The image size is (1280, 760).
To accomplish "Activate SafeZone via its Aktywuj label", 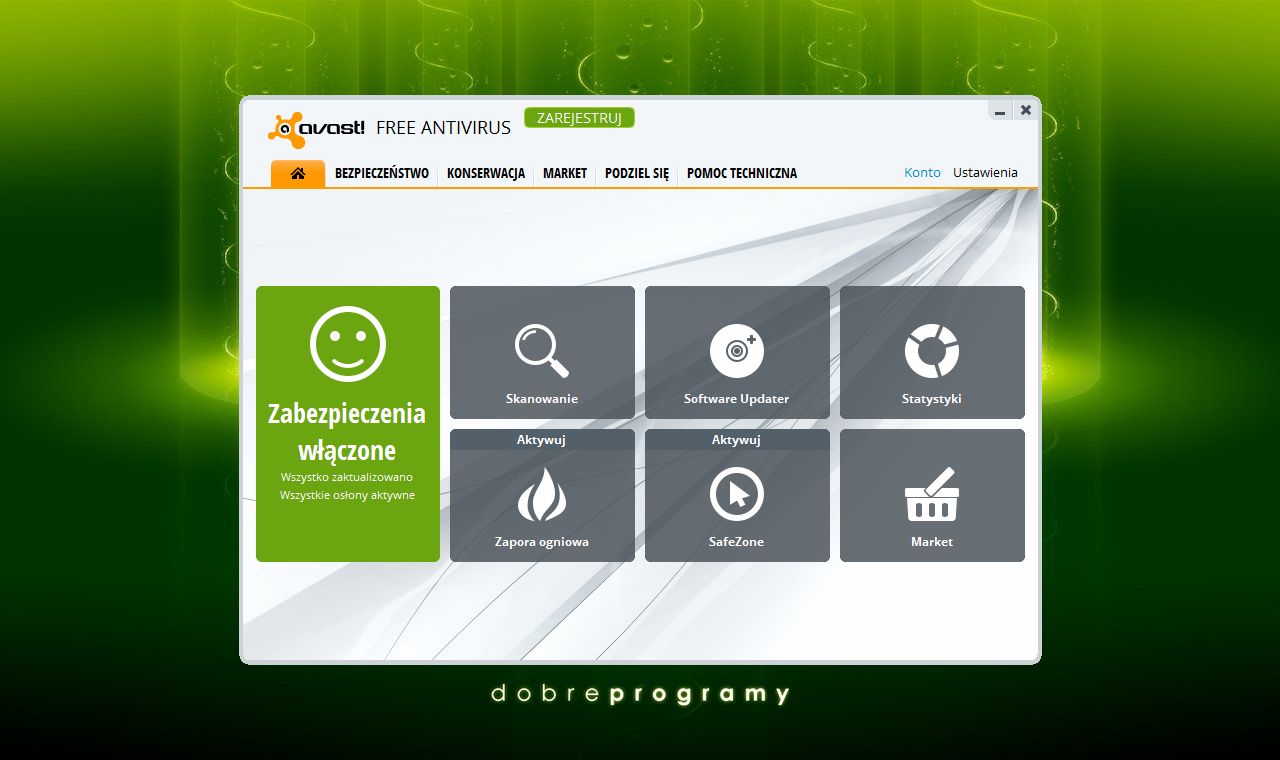I will [x=737, y=439].
